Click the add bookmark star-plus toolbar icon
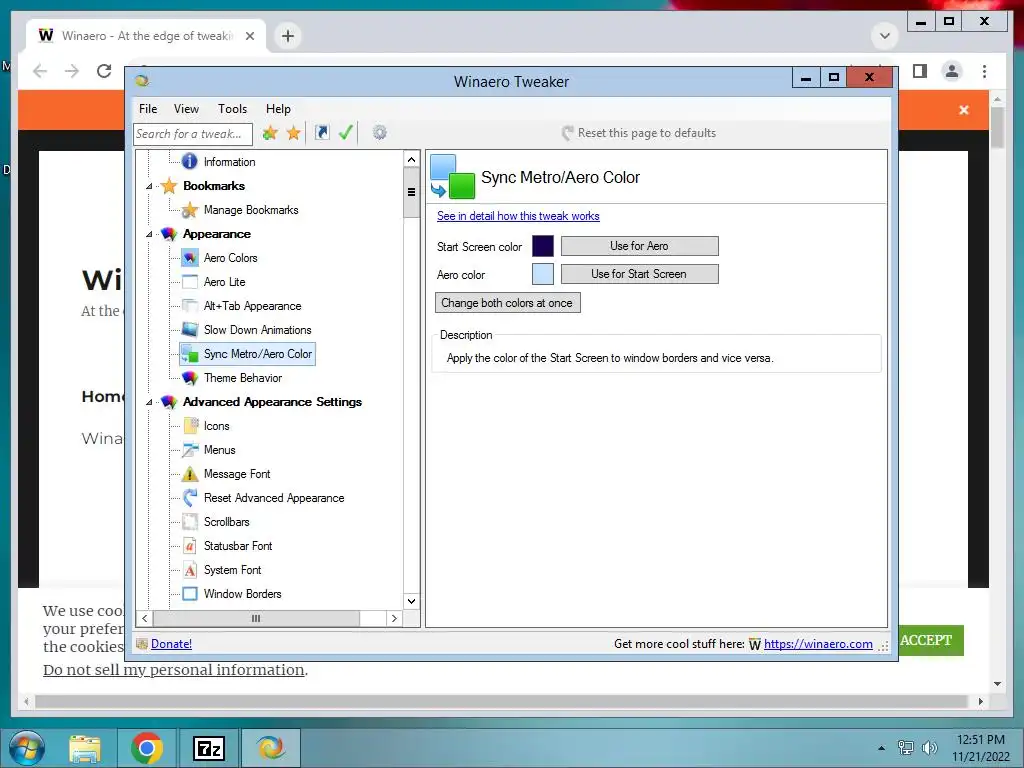This screenshot has height=768, width=1024. point(270,133)
